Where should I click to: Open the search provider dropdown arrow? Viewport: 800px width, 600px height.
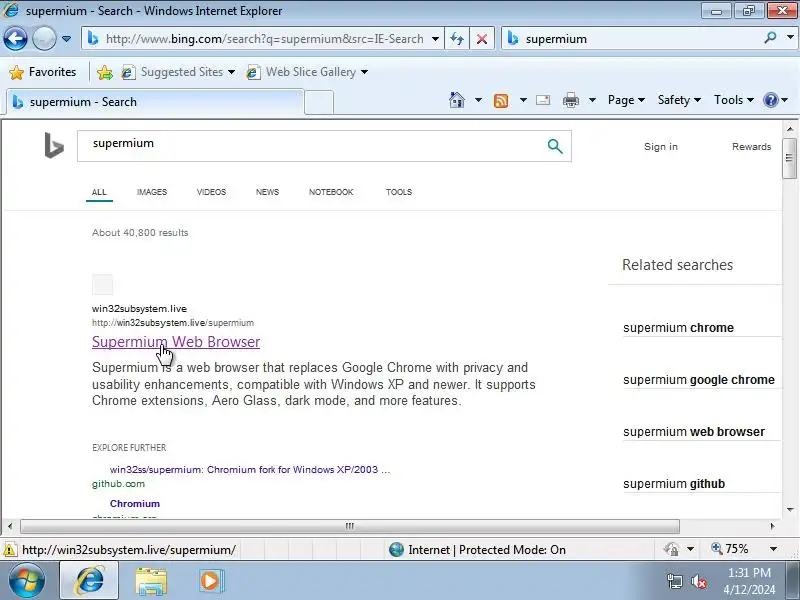[790, 38]
